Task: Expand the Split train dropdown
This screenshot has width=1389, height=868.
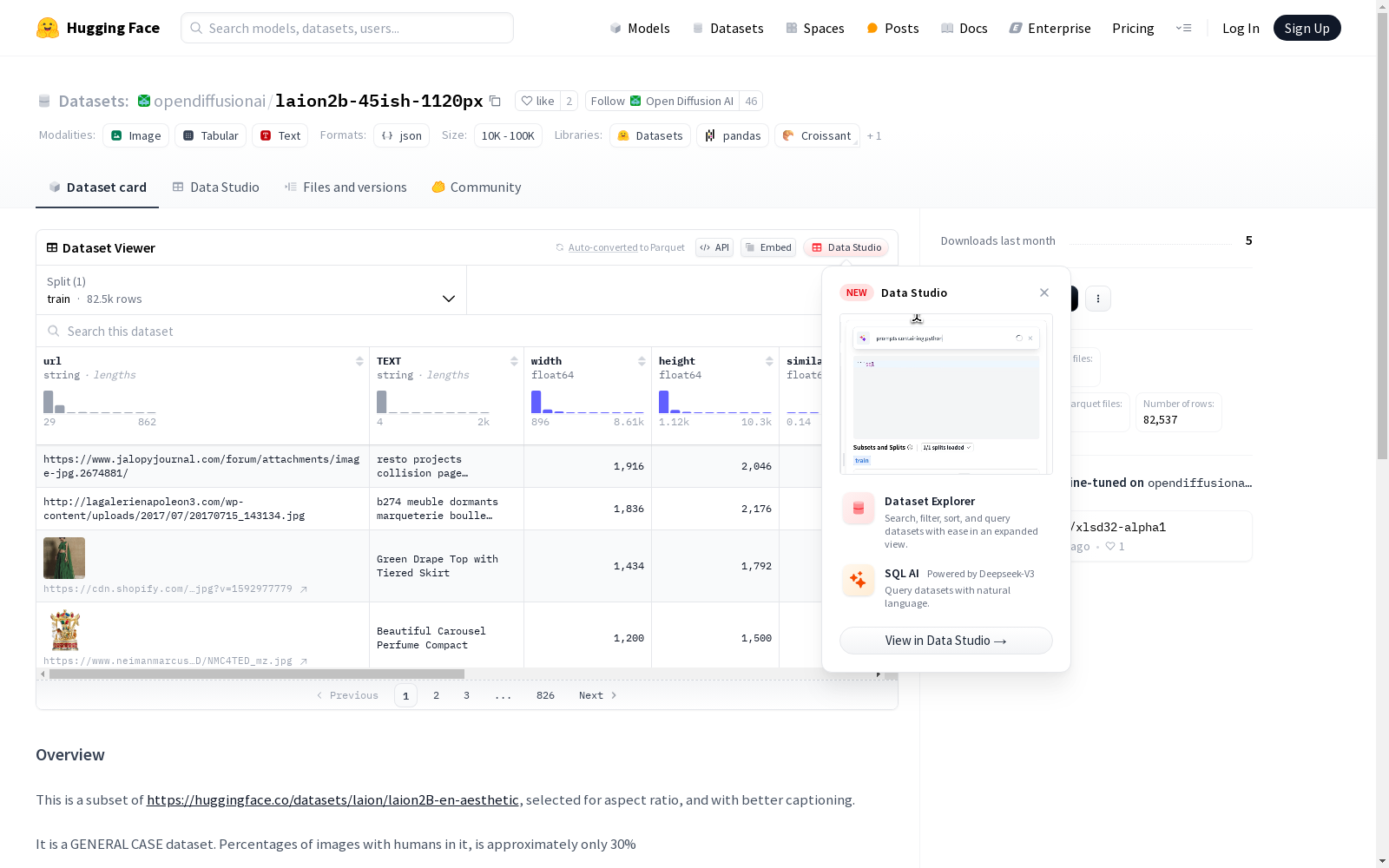Action: coord(252,290)
